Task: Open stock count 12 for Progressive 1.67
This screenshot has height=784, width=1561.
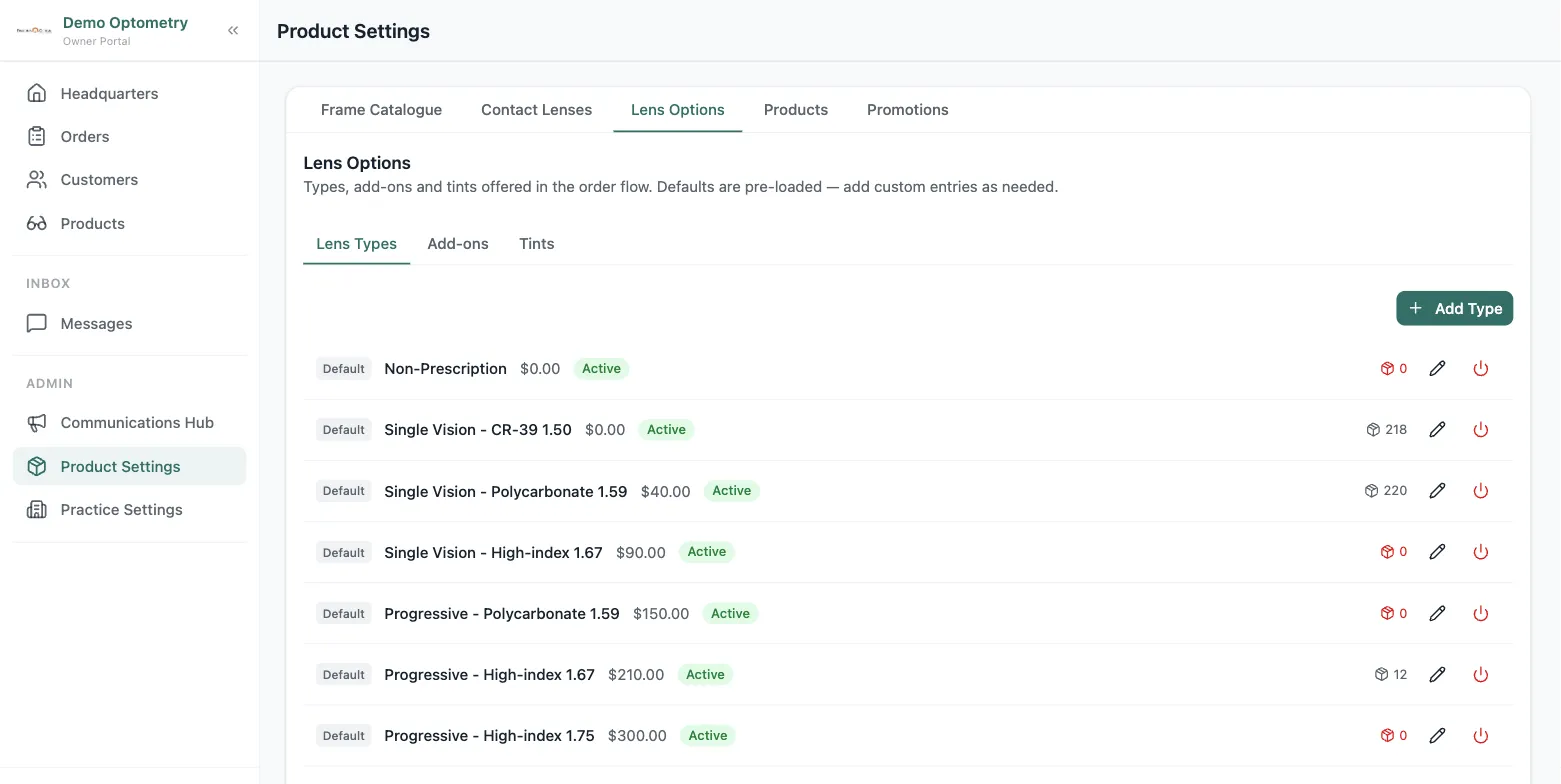Action: tap(1391, 675)
